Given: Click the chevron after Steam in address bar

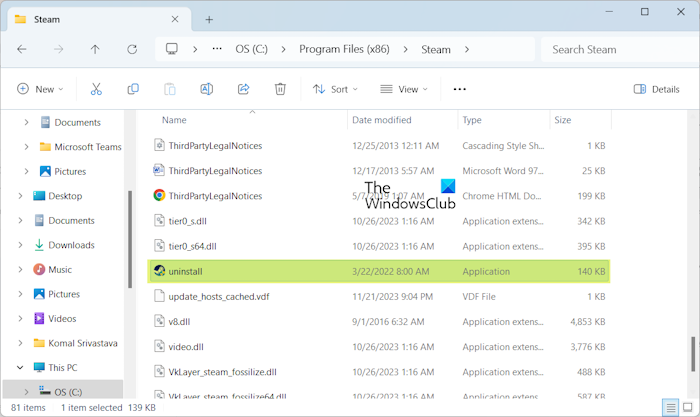Looking at the screenshot, I should coord(467,49).
